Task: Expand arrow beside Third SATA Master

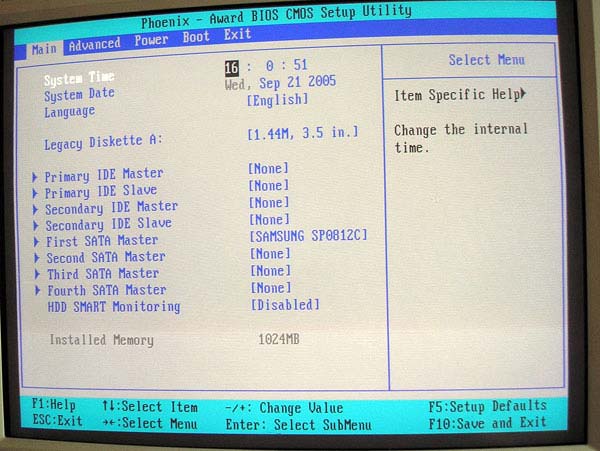Action: [37, 274]
